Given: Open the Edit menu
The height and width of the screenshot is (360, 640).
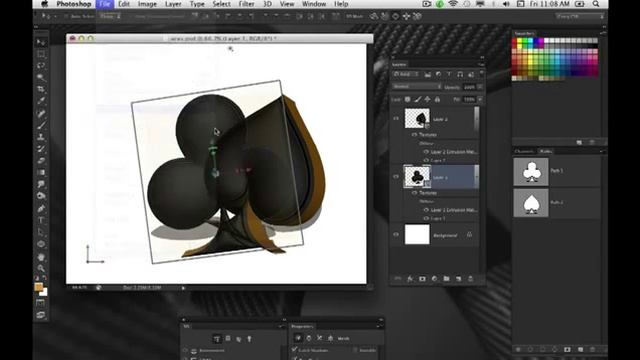Looking at the screenshot, I should [x=124, y=4].
